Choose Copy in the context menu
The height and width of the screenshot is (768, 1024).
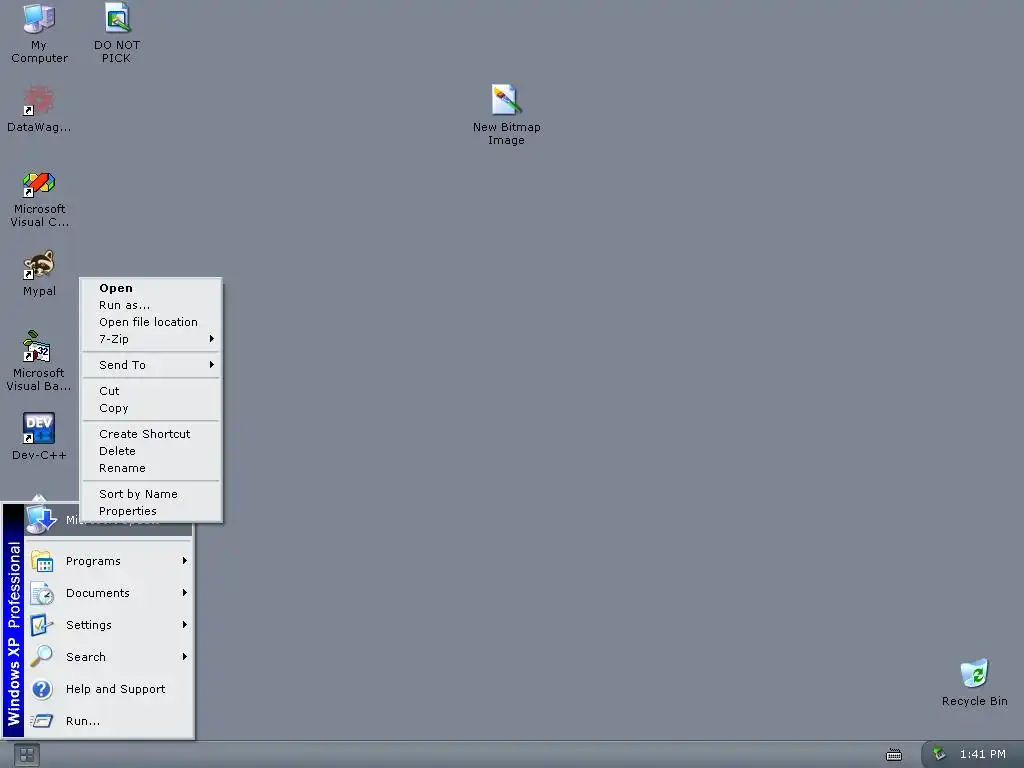[x=151, y=408]
